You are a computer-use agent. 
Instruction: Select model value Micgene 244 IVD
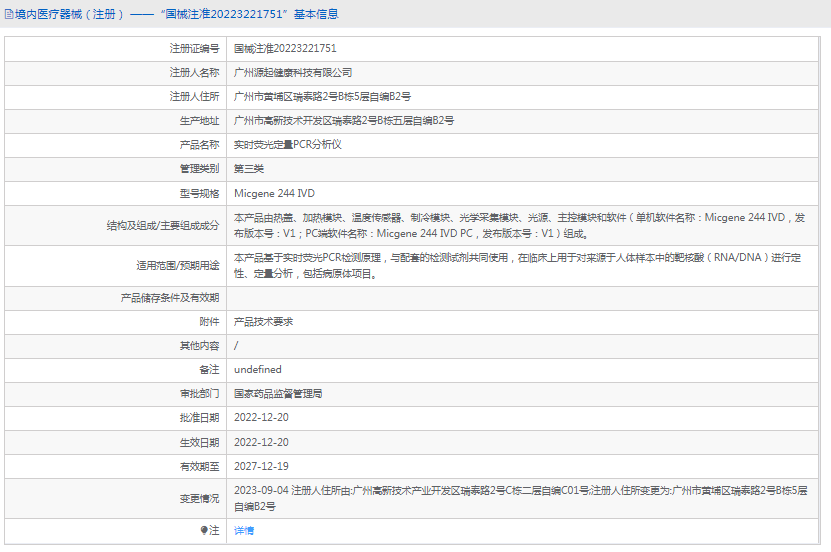(274, 193)
